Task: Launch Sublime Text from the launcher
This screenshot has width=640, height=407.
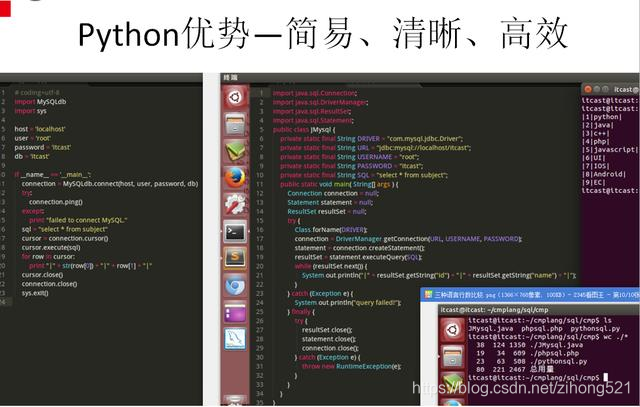Action: click(235, 258)
